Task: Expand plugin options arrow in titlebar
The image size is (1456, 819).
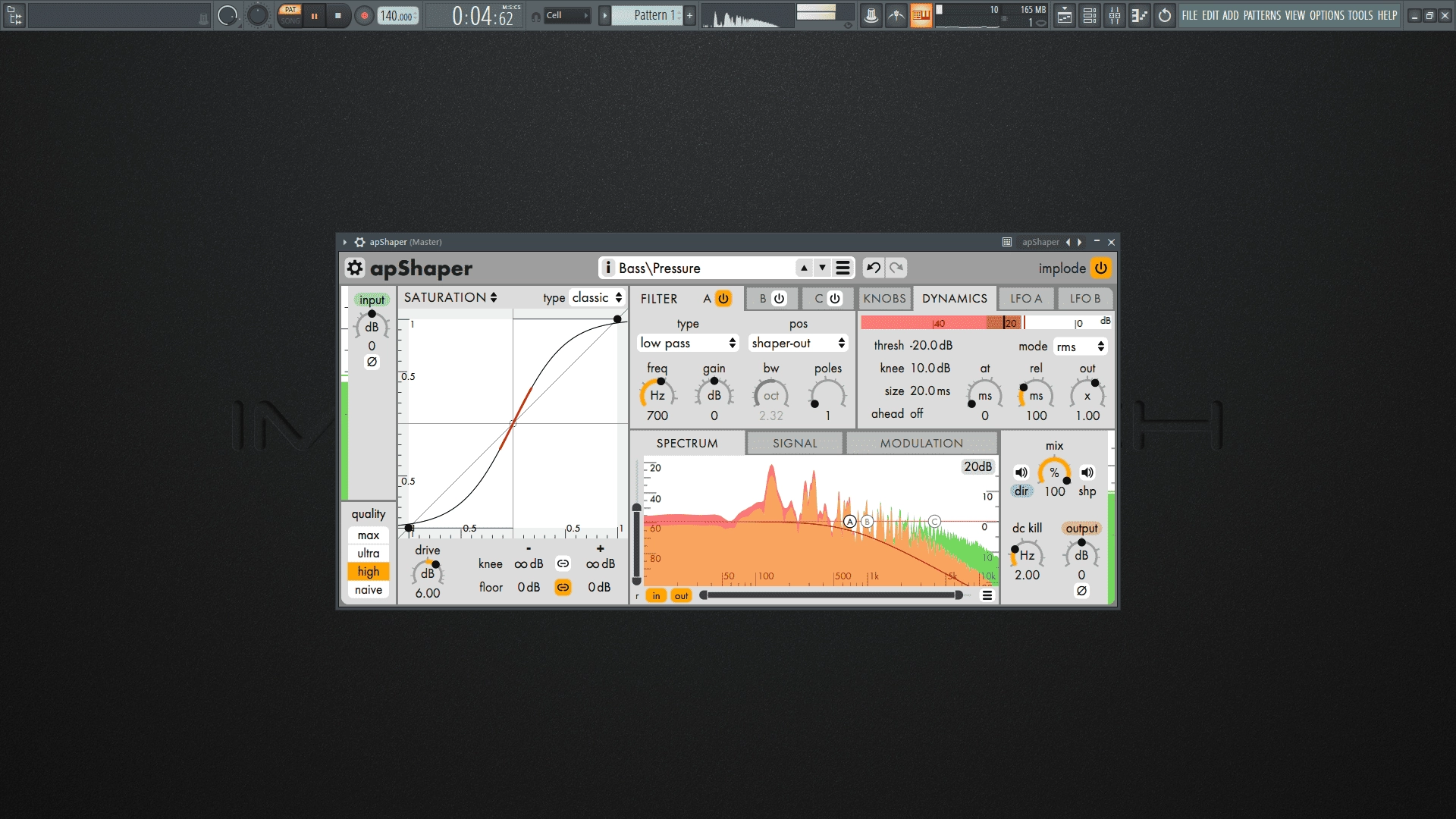Action: coord(344,242)
